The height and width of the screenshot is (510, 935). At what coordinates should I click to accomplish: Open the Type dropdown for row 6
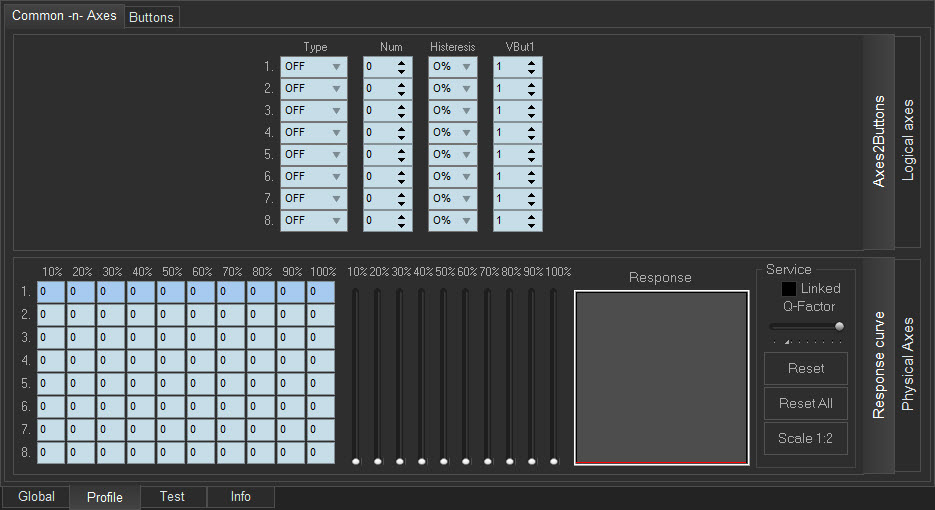click(x=314, y=177)
